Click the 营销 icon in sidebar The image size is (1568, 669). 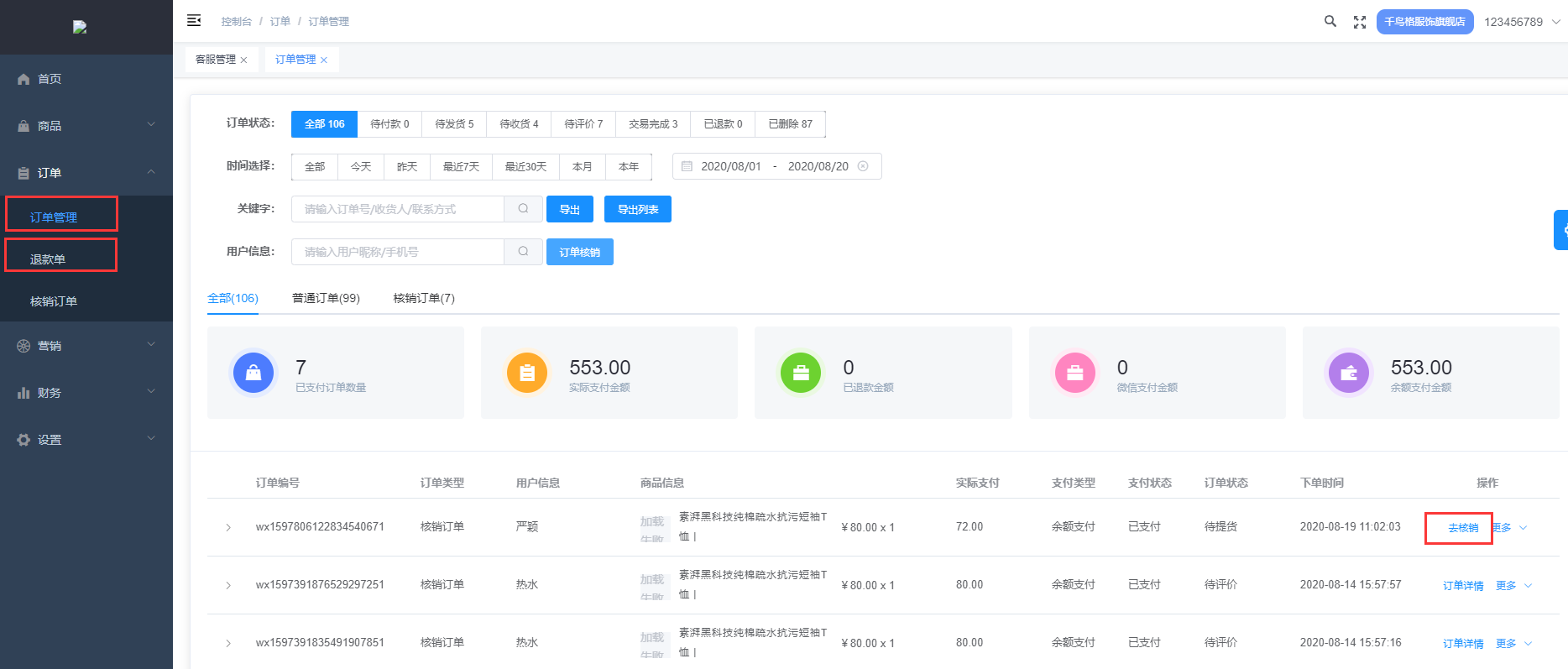tap(24, 346)
